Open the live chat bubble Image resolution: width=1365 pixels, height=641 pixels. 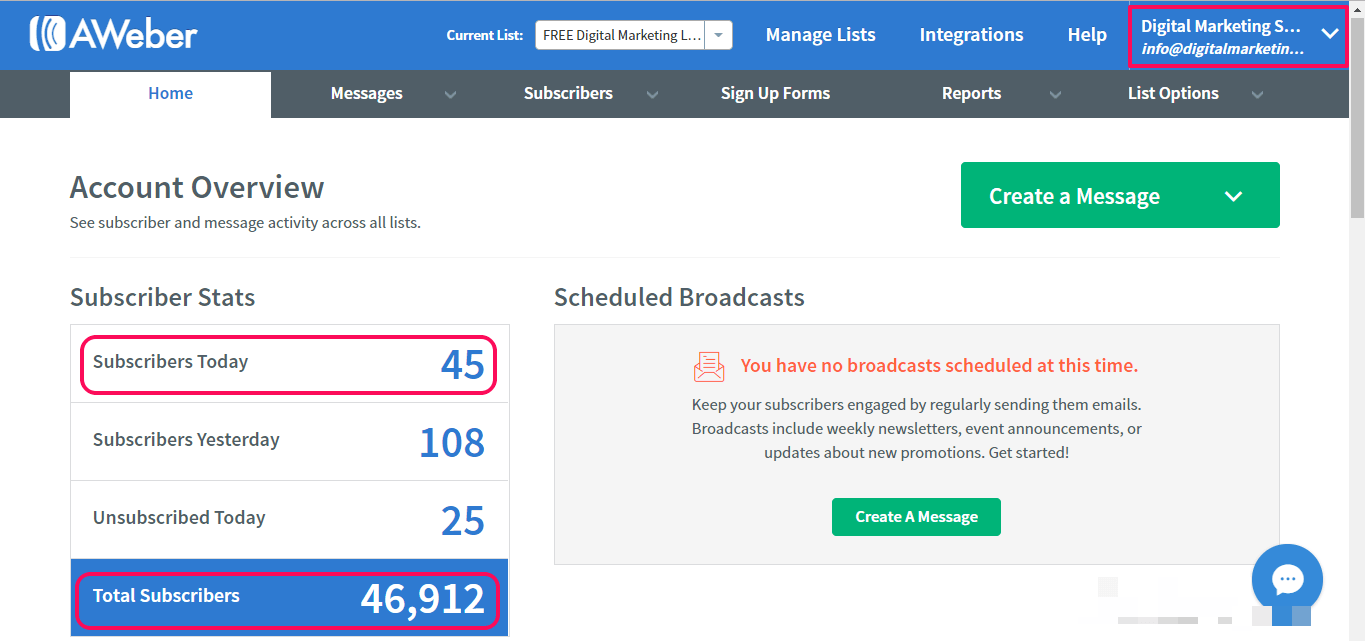click(x=1287, y=579)
